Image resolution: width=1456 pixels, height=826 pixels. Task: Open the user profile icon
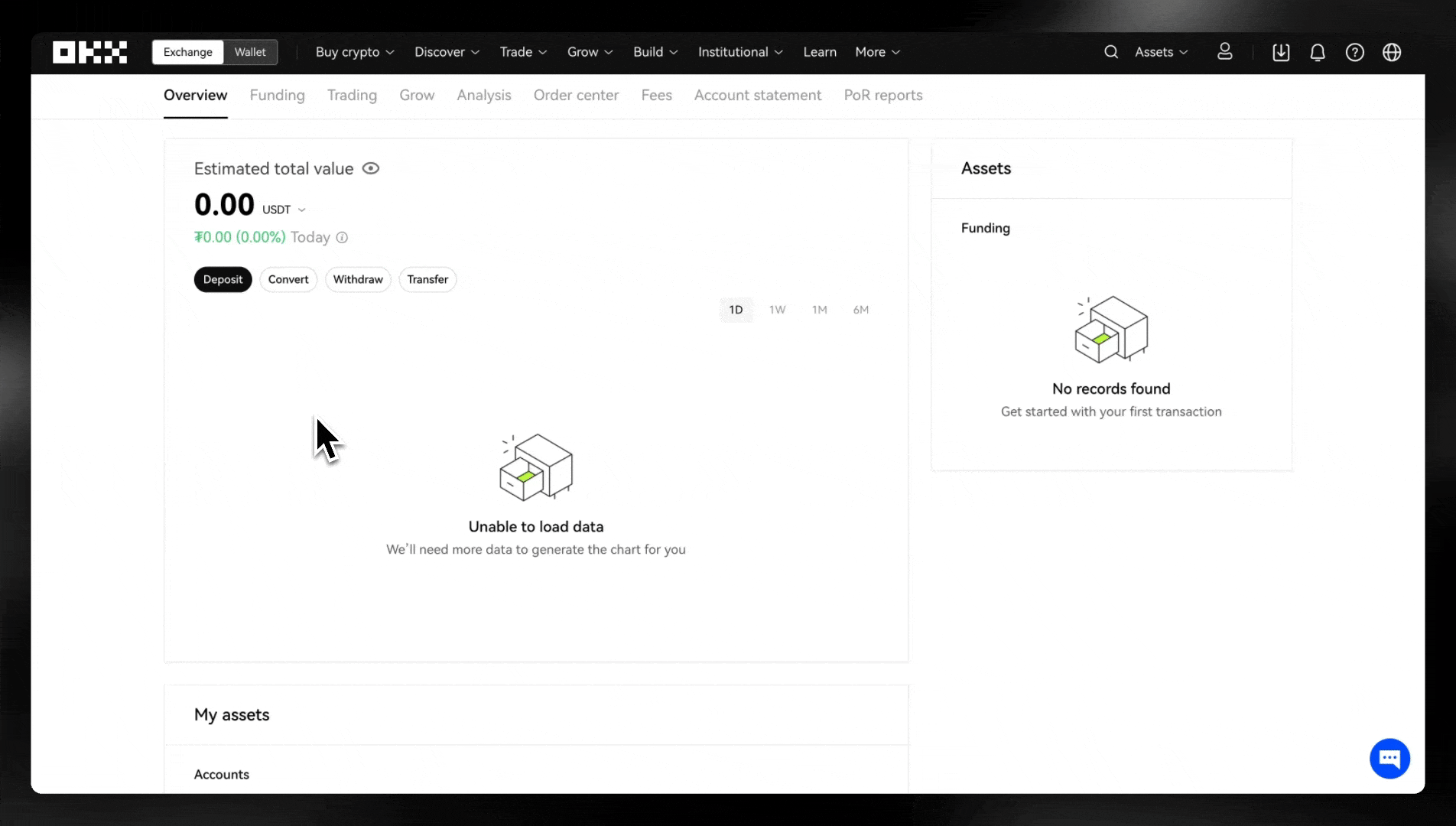1224,52
